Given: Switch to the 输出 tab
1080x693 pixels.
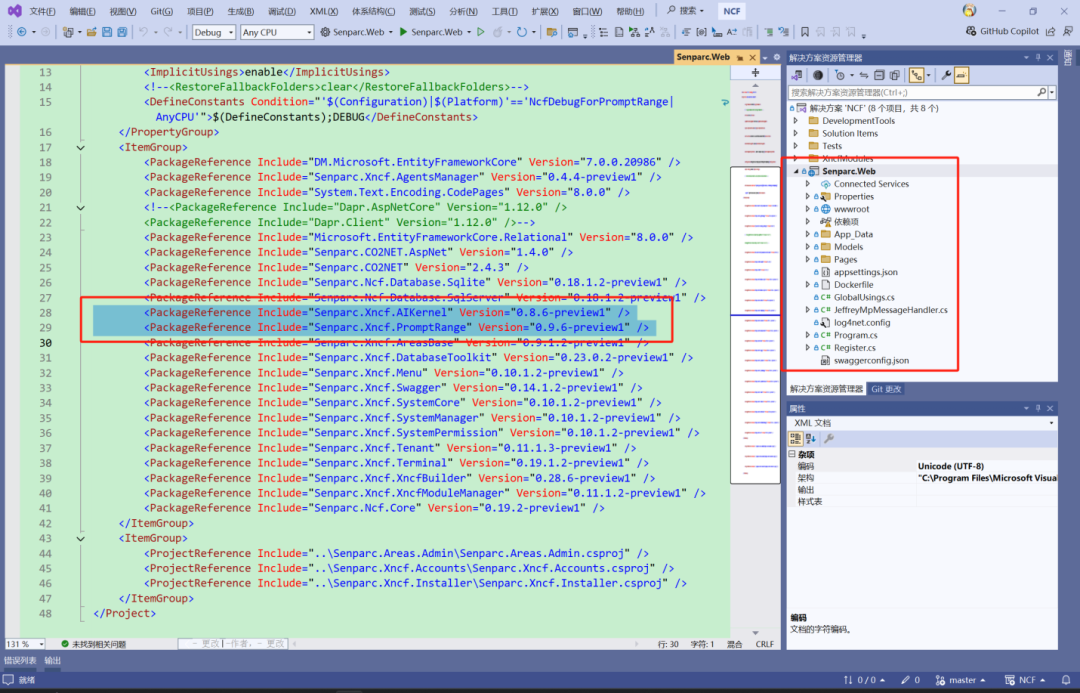Looking at the screenshot, I should tap(52, 661).
